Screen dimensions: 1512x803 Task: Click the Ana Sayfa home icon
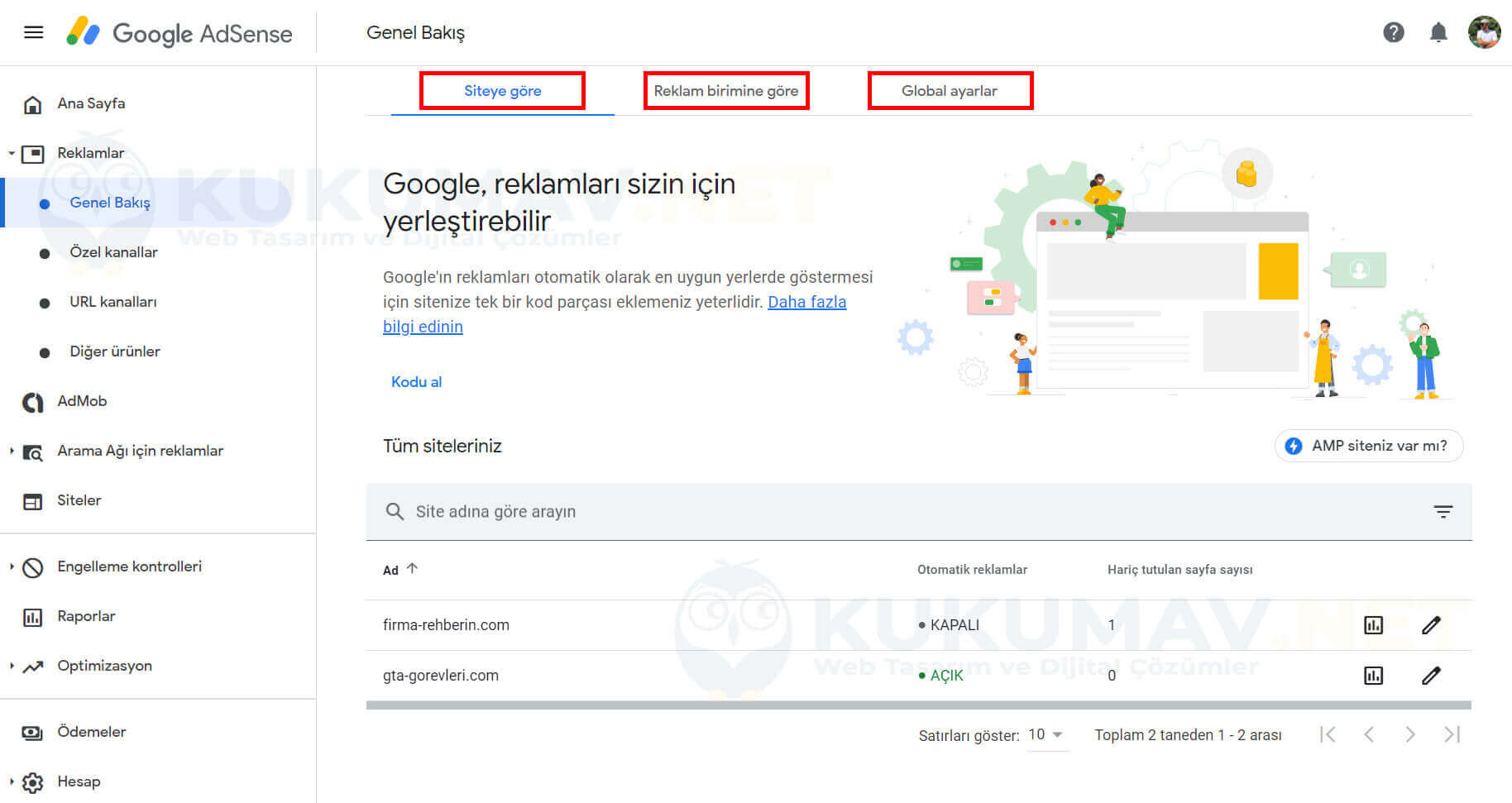(32, 105)
